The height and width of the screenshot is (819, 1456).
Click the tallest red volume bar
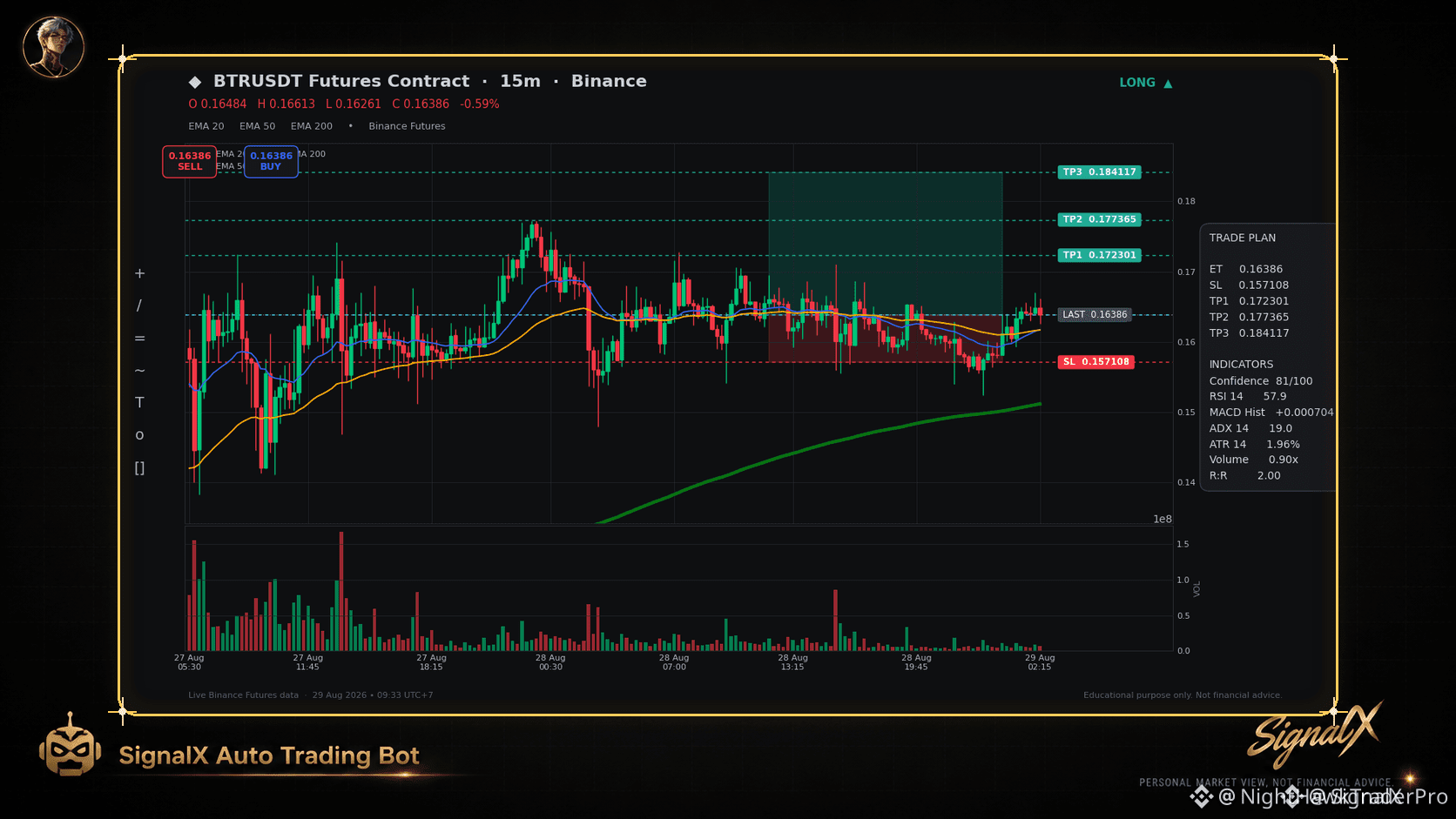pos(341,591)
